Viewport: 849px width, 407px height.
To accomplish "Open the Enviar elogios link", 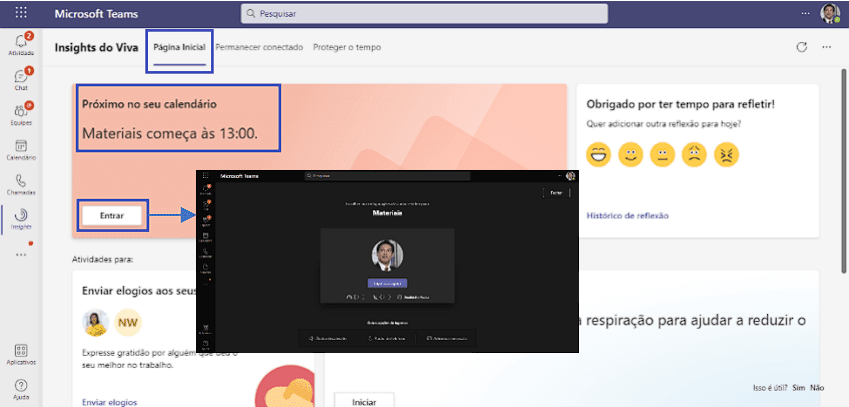I will pos(109,402).
